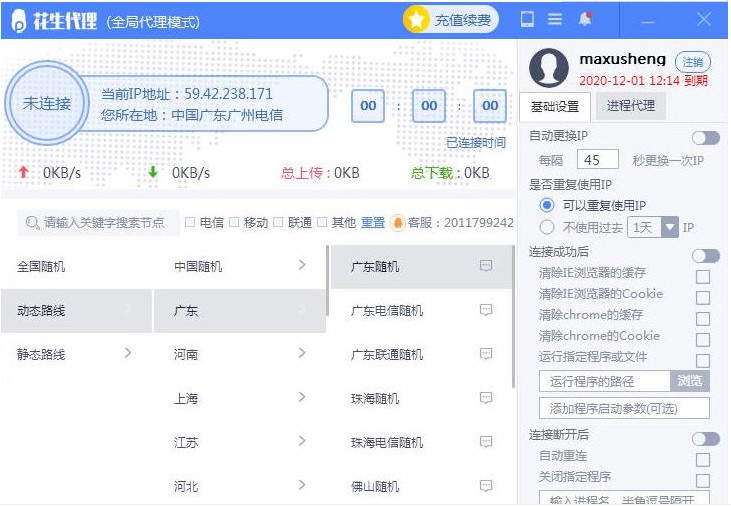Click the 客服 customer service QQ icon
Viewport: 731px width, 506px height.
pos(397,222)
